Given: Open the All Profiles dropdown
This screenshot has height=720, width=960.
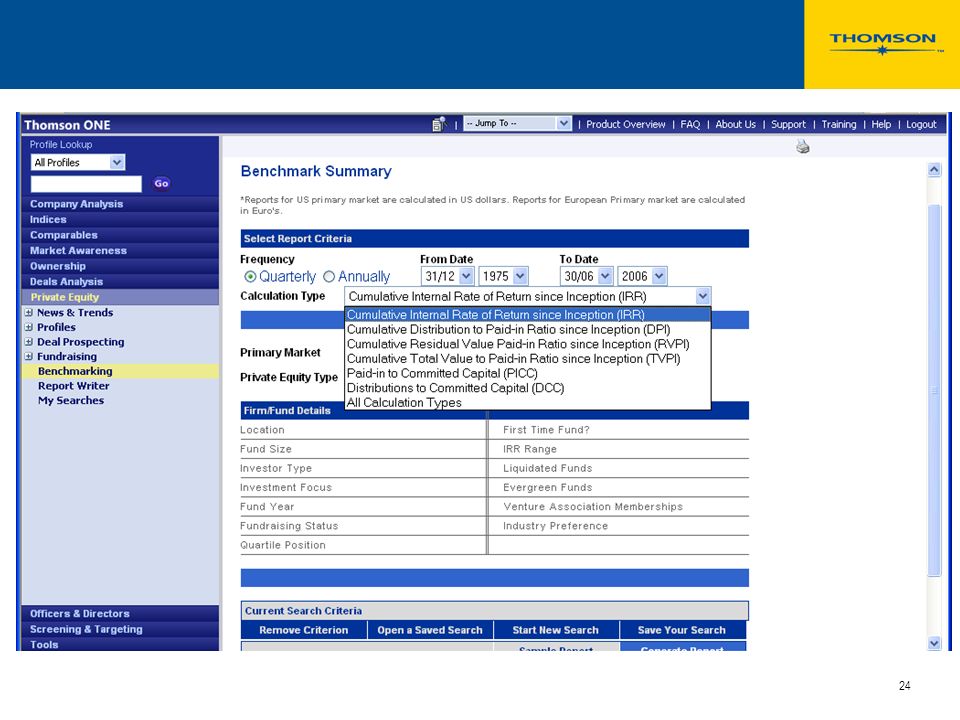Looking at the screenshot, I should [x=78, y=162].
